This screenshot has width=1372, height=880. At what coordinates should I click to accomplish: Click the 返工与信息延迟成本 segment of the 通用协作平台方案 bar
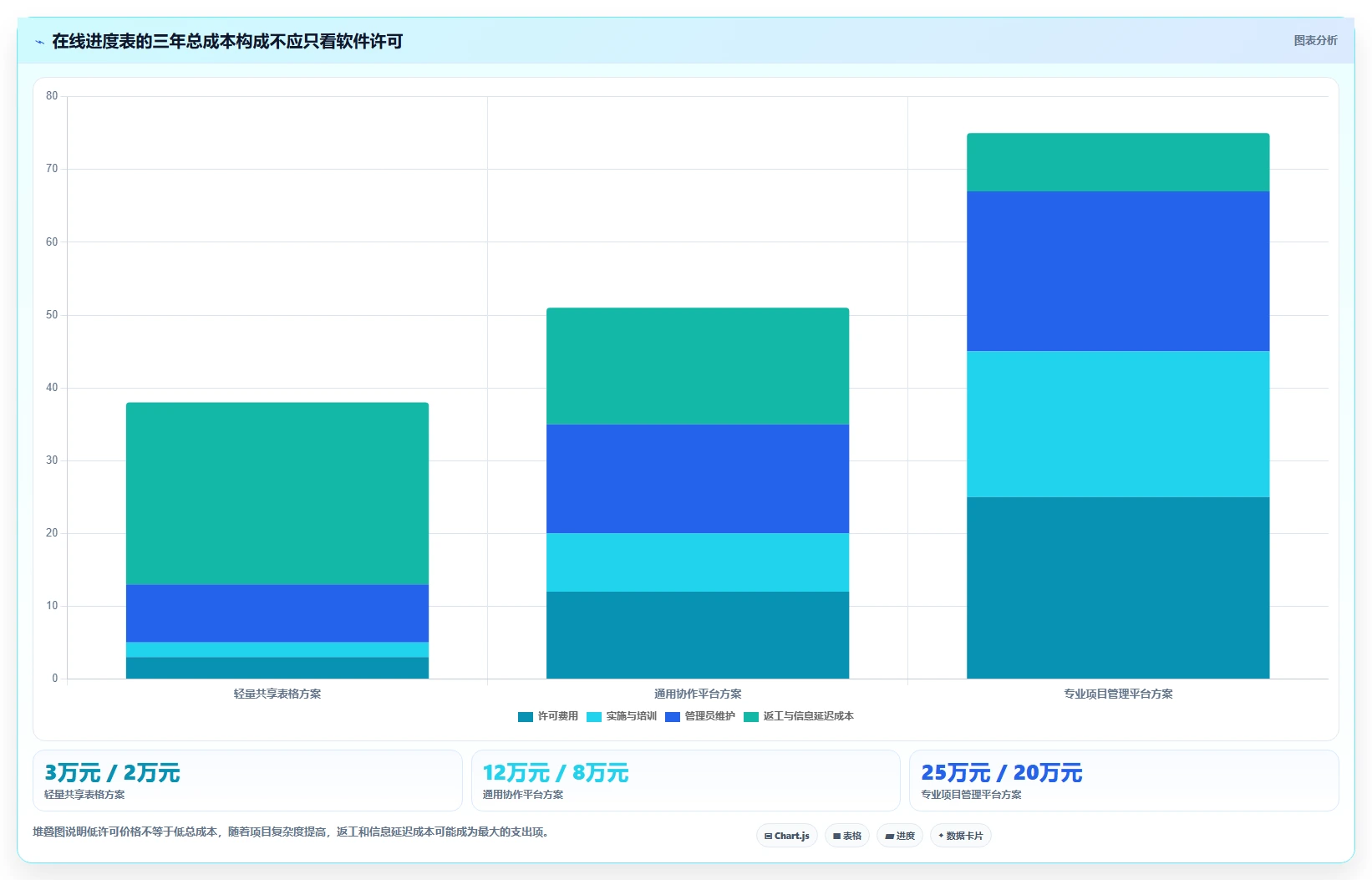[698, 366]
